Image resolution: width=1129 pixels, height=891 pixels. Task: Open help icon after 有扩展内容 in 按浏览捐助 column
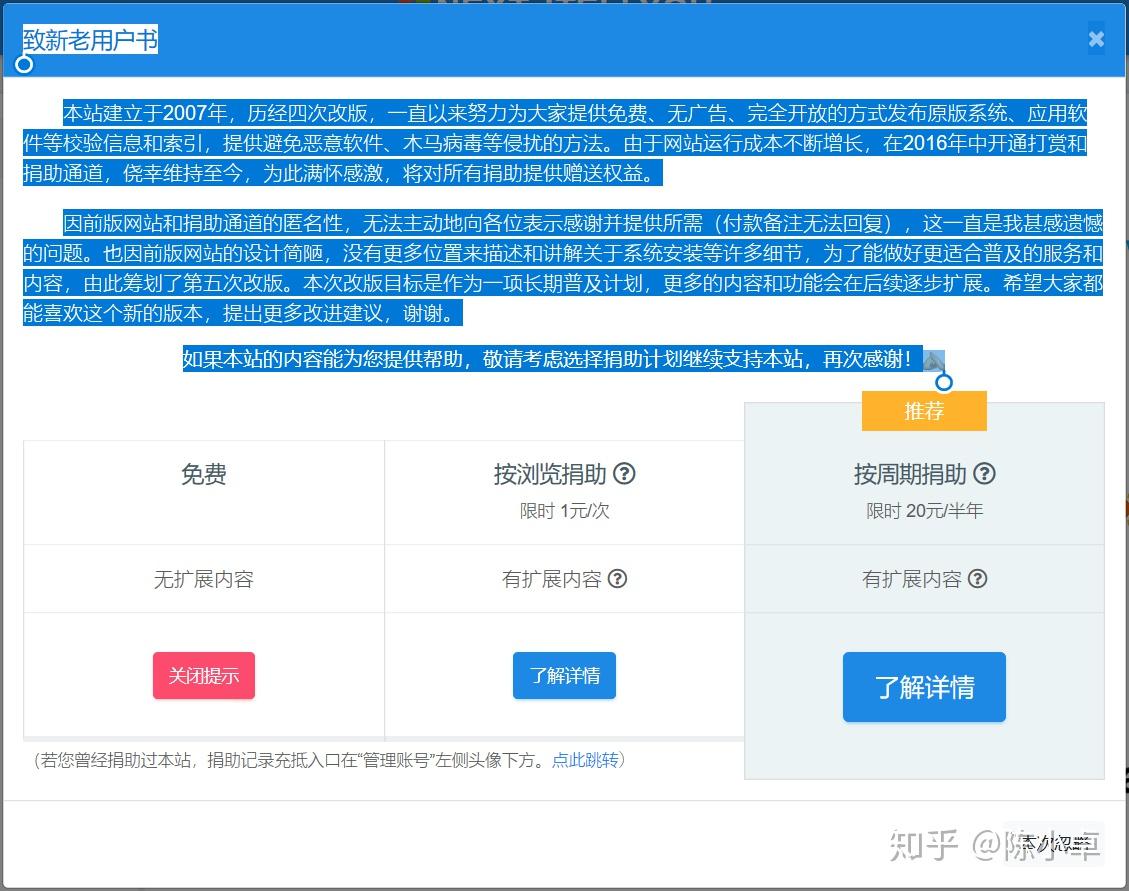coord(618,578)
